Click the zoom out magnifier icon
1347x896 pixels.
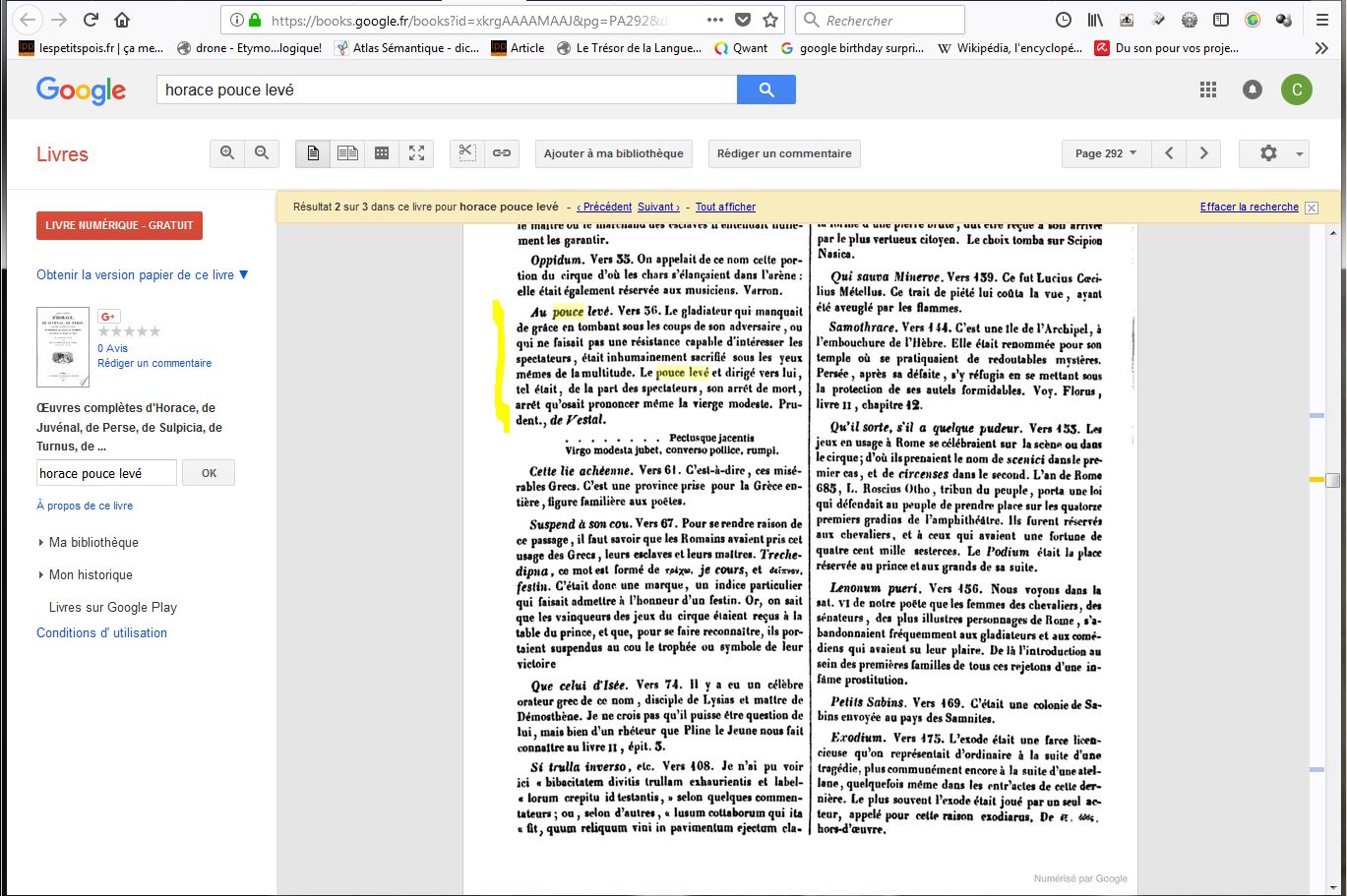point(262,153)
